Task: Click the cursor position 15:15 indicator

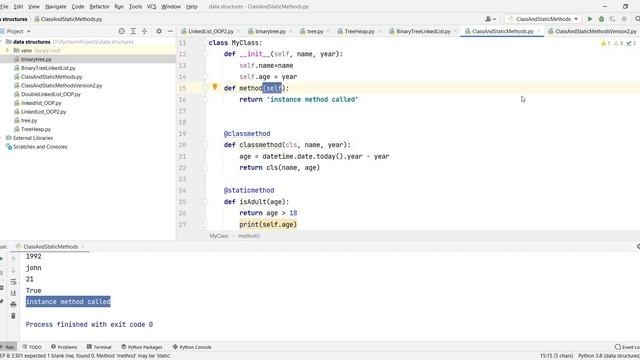Action: (556, 356)
